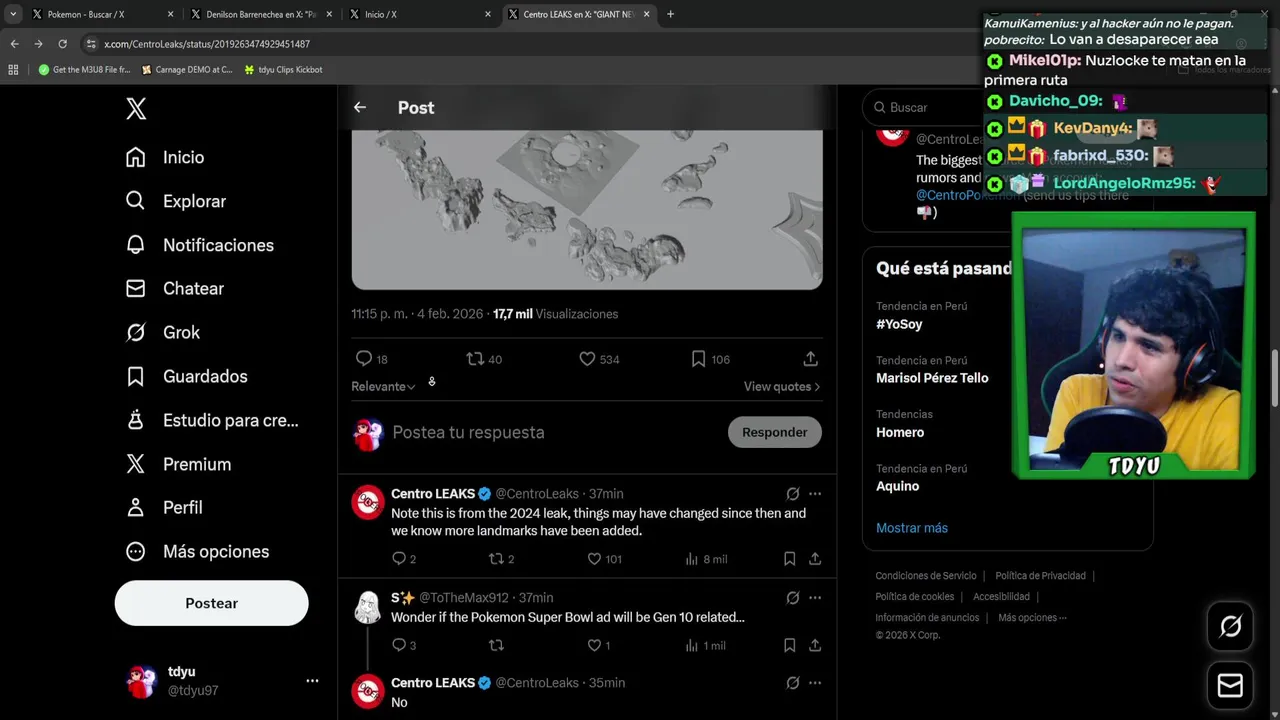Open floating messages envelope button
The image size is (1280, 720).
pyautogui.click(x=1230, y=685)
